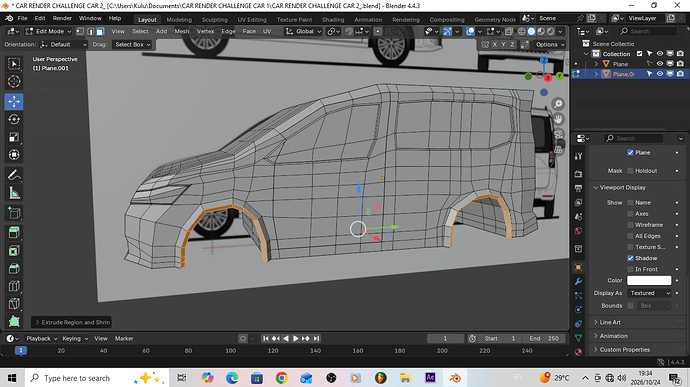The width and height of the screenshot is (690, 387).
Task: Select the Bevel tool
Action: [14, 269]
